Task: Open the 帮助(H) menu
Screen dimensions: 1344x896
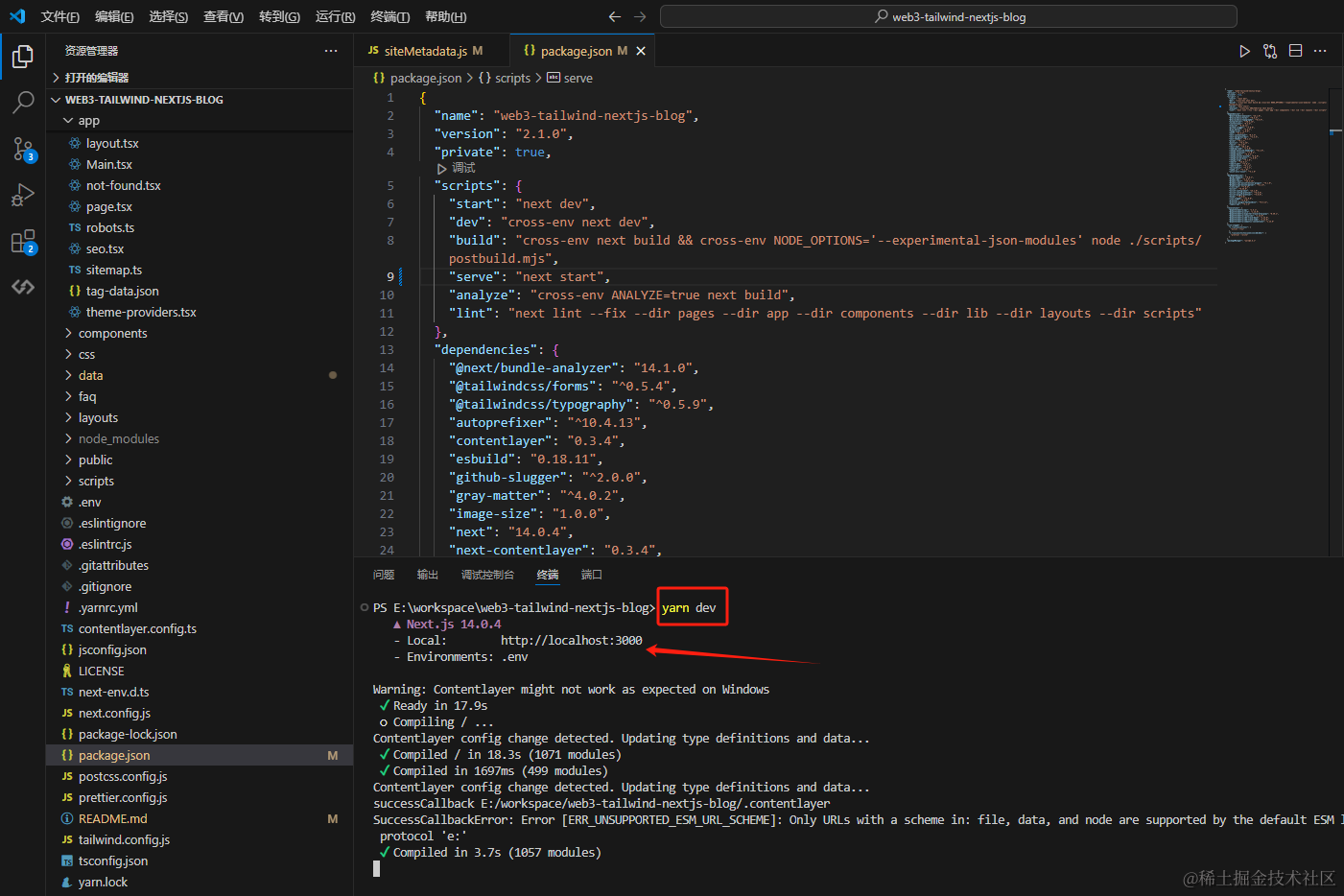Action: click(445, 16)
